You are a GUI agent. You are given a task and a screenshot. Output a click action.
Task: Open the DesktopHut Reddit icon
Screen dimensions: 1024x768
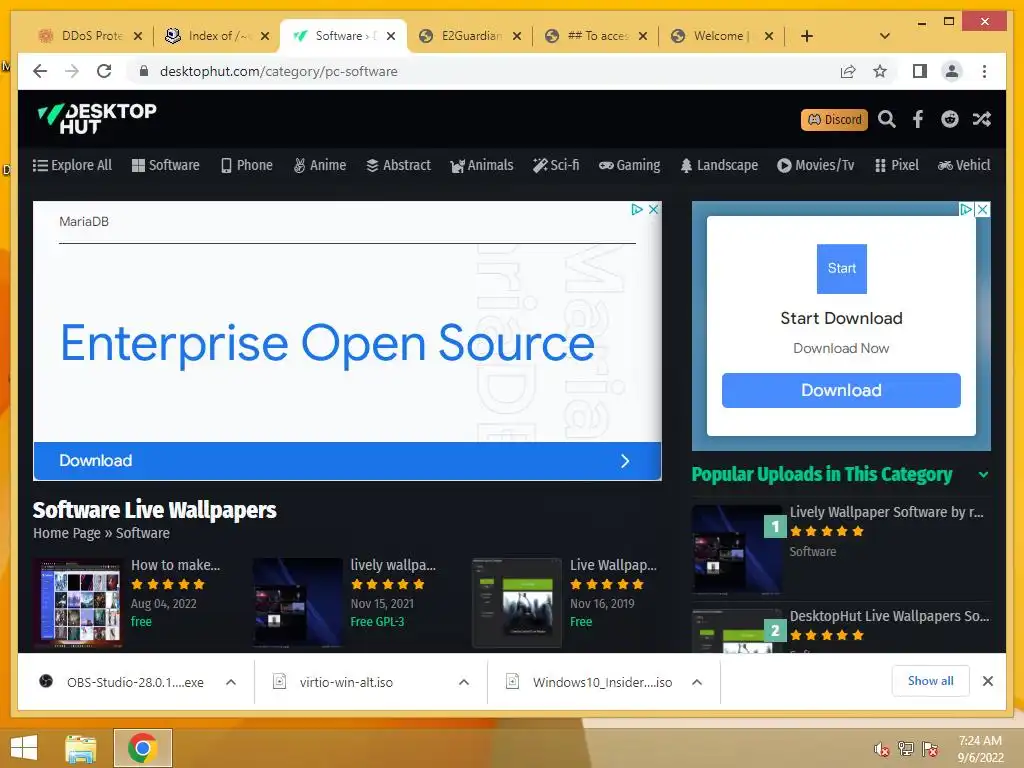click(x=950, y=119)
